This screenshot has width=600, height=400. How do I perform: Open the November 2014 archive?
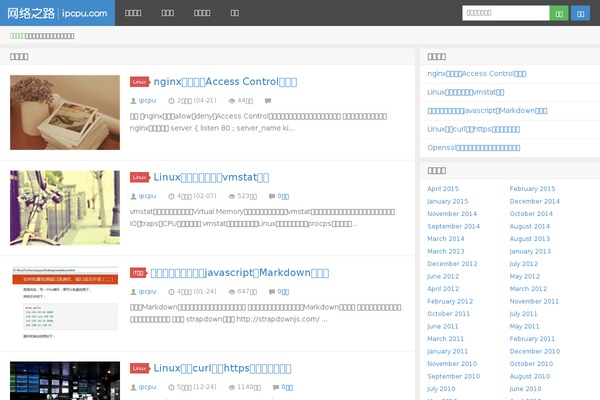[x=452, y=214]
